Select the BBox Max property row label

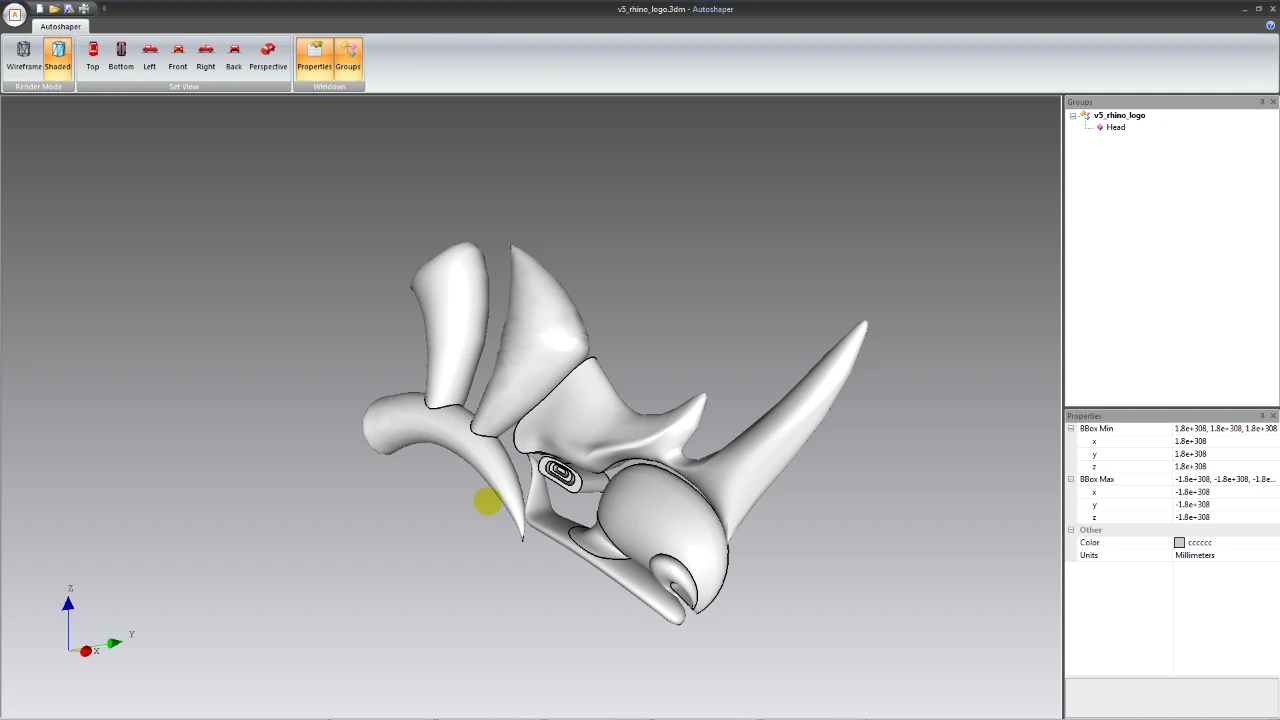pos(1097,479)
